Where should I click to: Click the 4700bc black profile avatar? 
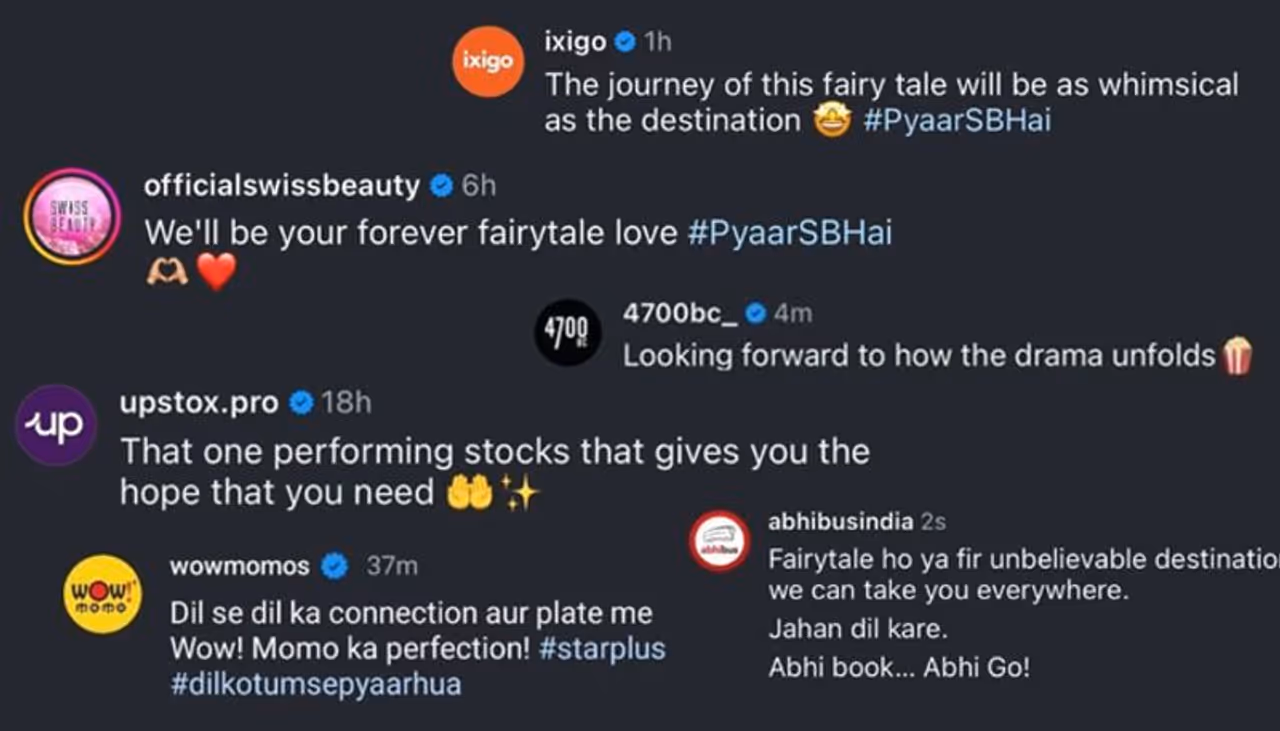click(x=568, y=332)
